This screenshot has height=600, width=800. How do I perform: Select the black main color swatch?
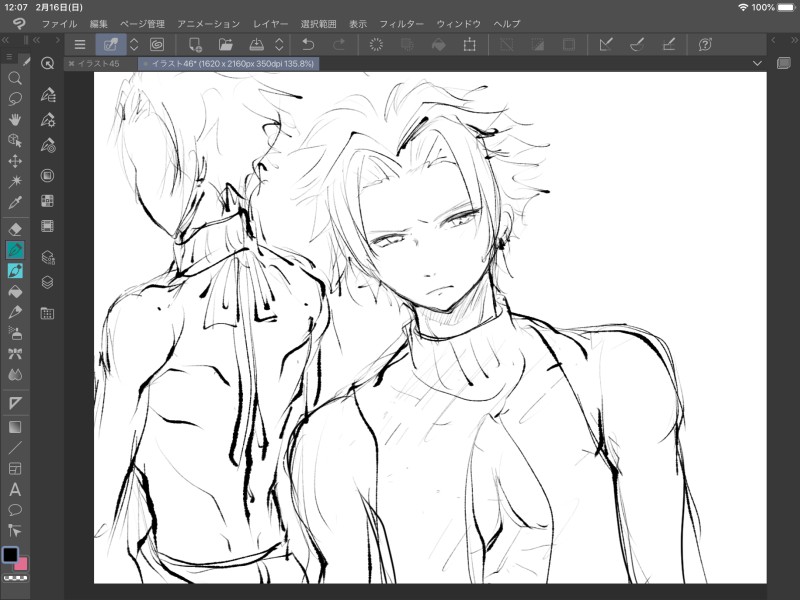point(10,555)
